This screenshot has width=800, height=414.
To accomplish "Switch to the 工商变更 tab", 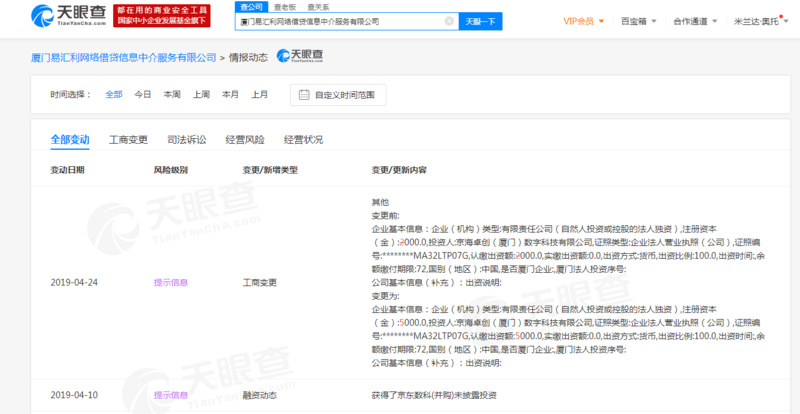I will (x=129, y=140).
